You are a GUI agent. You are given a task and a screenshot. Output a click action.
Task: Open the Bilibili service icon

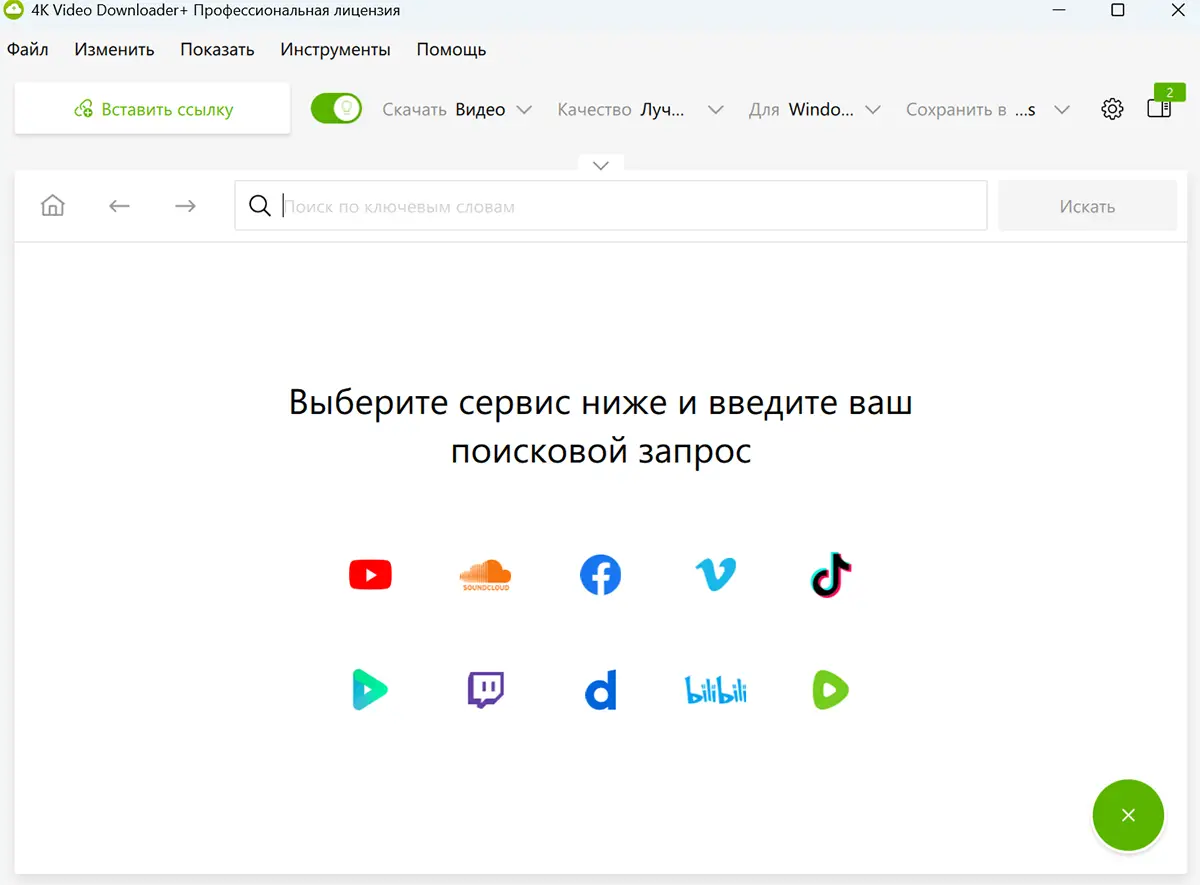coord(715,690)
